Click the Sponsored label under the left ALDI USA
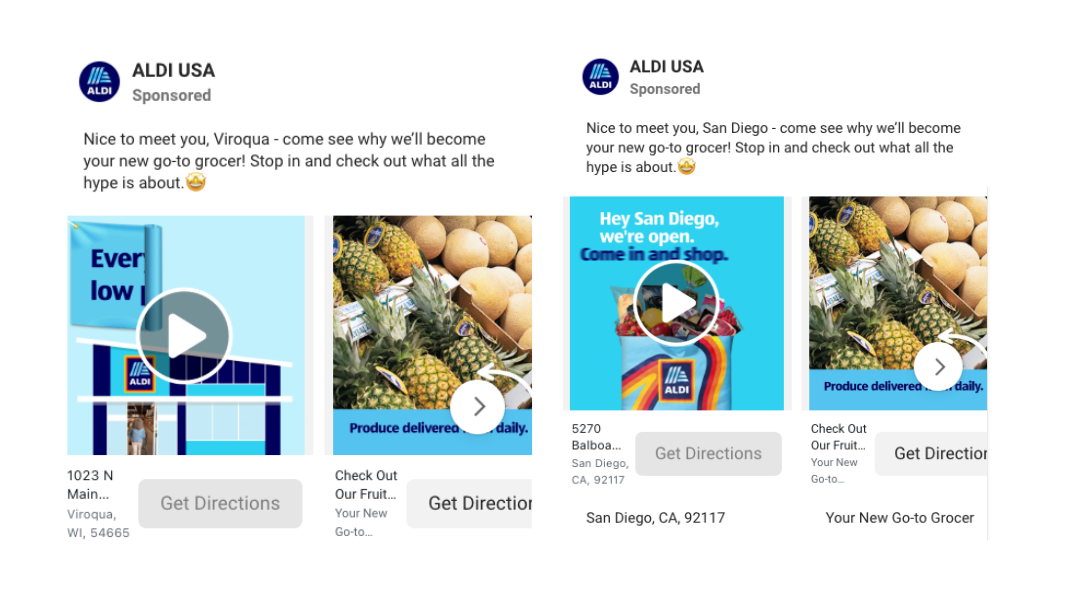This screenshot has width=1080, height=600. pos(172,95)
